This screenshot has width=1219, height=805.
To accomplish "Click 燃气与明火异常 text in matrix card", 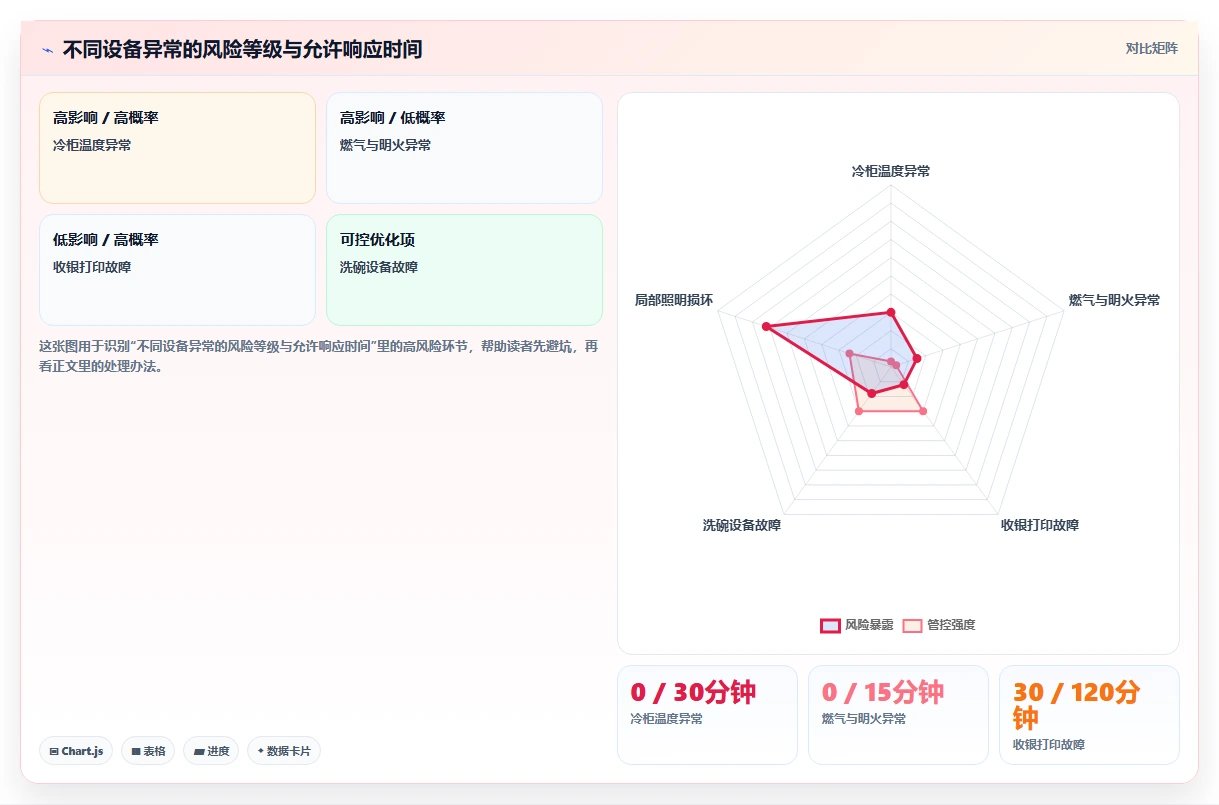I will click(x=386, y=145).
